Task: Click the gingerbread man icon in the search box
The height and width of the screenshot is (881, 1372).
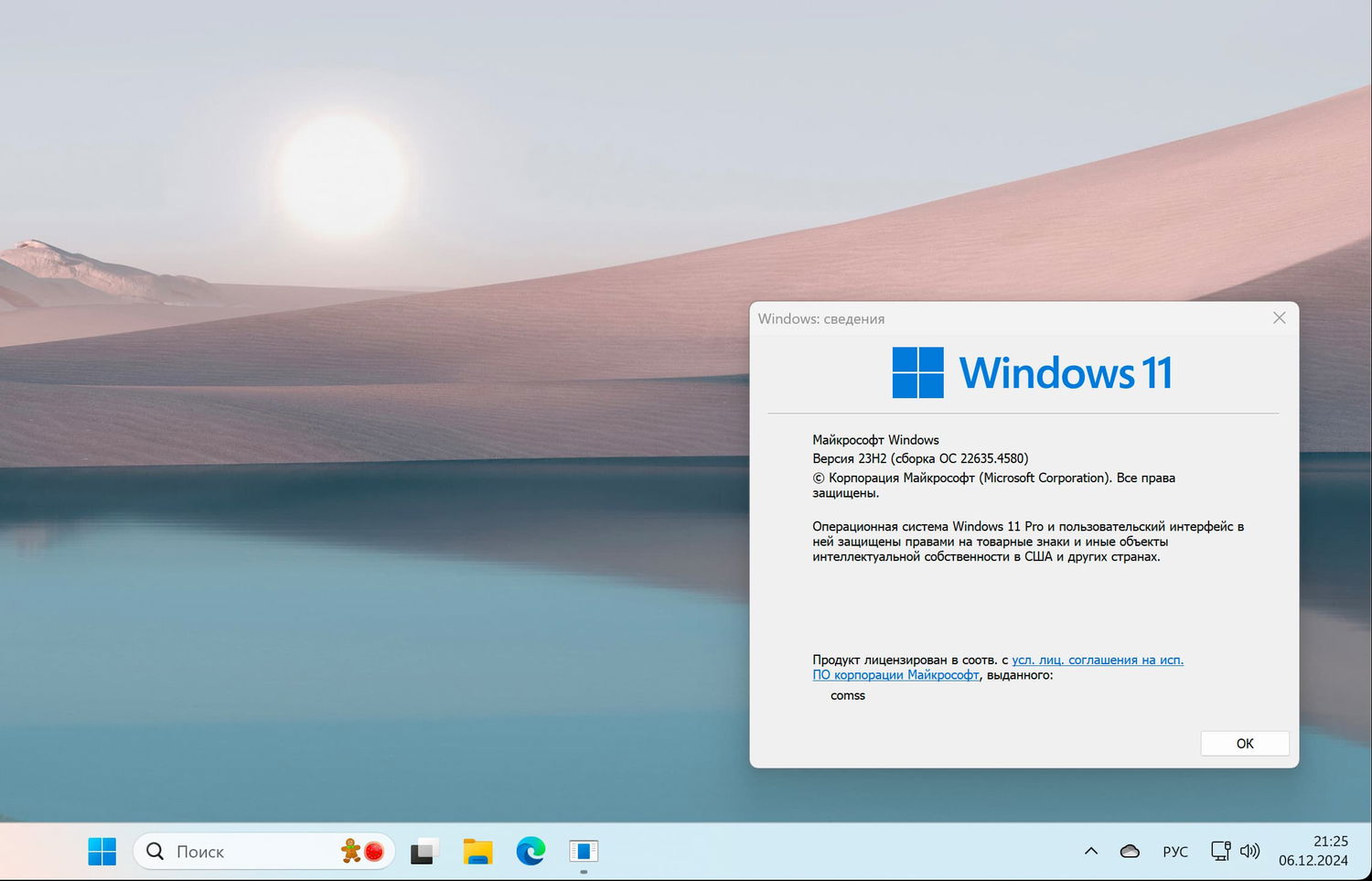Action: tap(350, 851)
